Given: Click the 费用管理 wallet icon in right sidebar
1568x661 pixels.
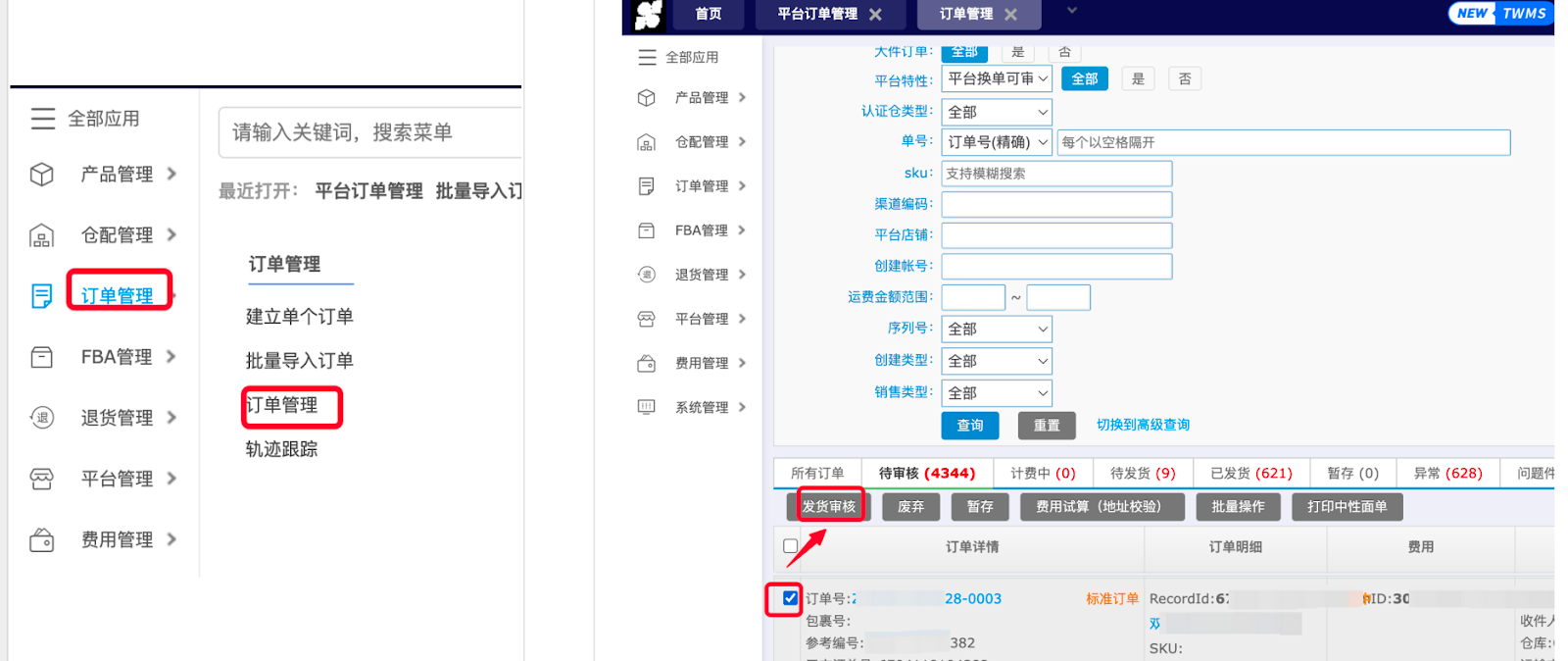Looking at the screenshot, I should click(646, 364).
